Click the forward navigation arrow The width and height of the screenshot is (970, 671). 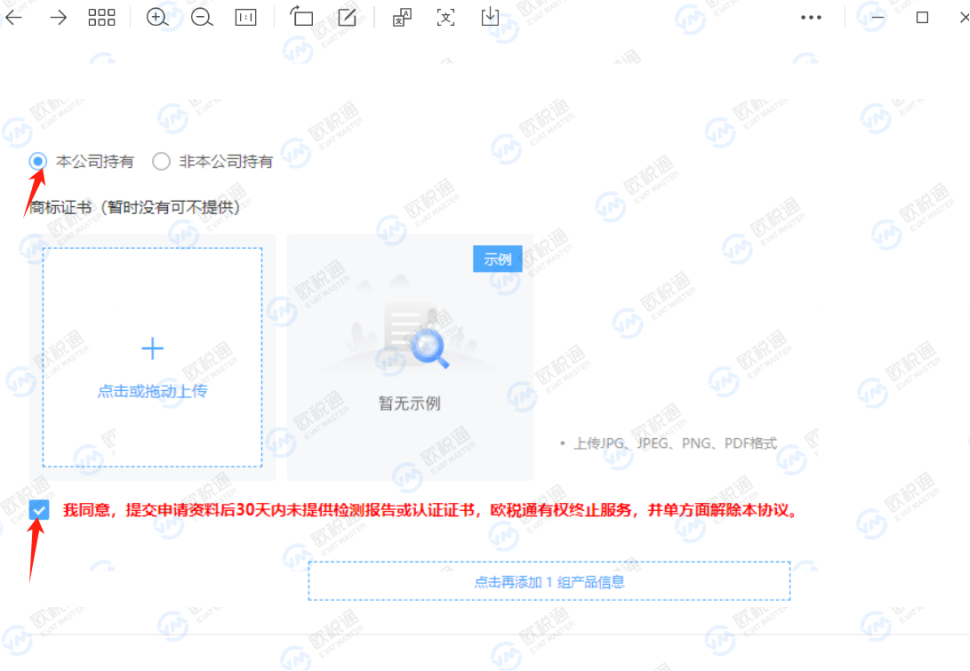(x=57, y=17)
